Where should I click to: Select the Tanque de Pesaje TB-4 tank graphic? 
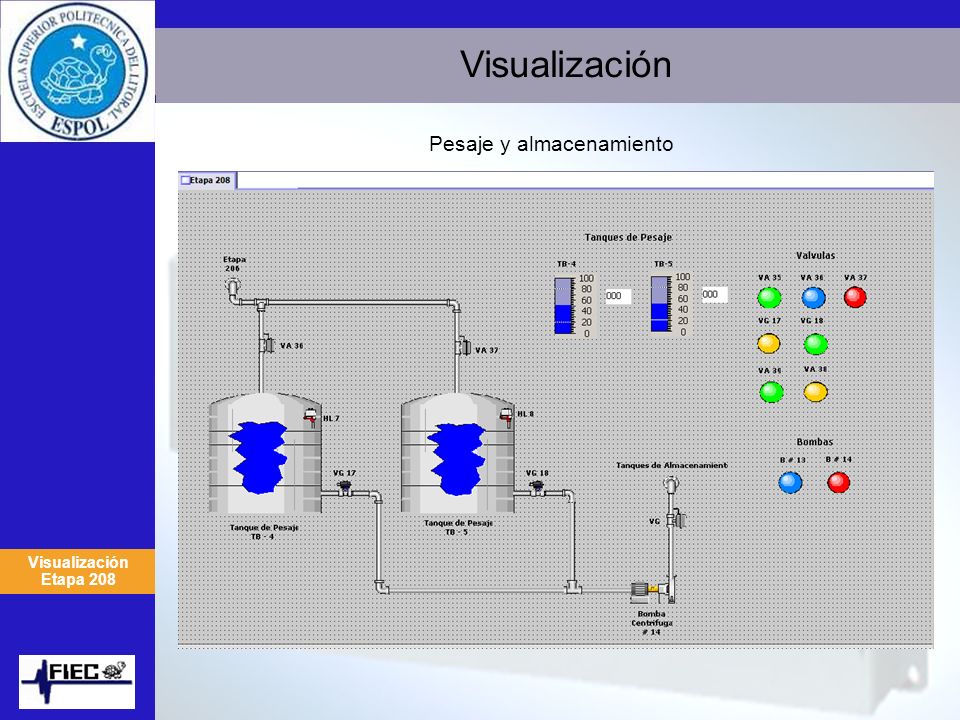[x=264, y=453]
